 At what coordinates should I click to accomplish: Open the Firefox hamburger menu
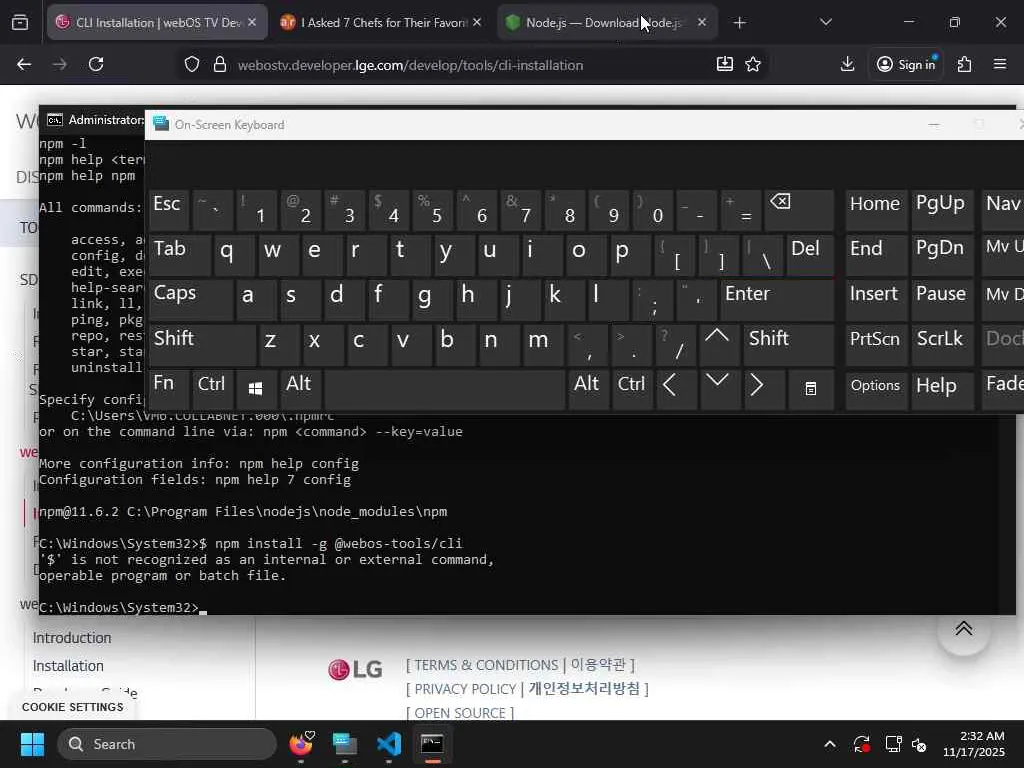[1000, 64]
